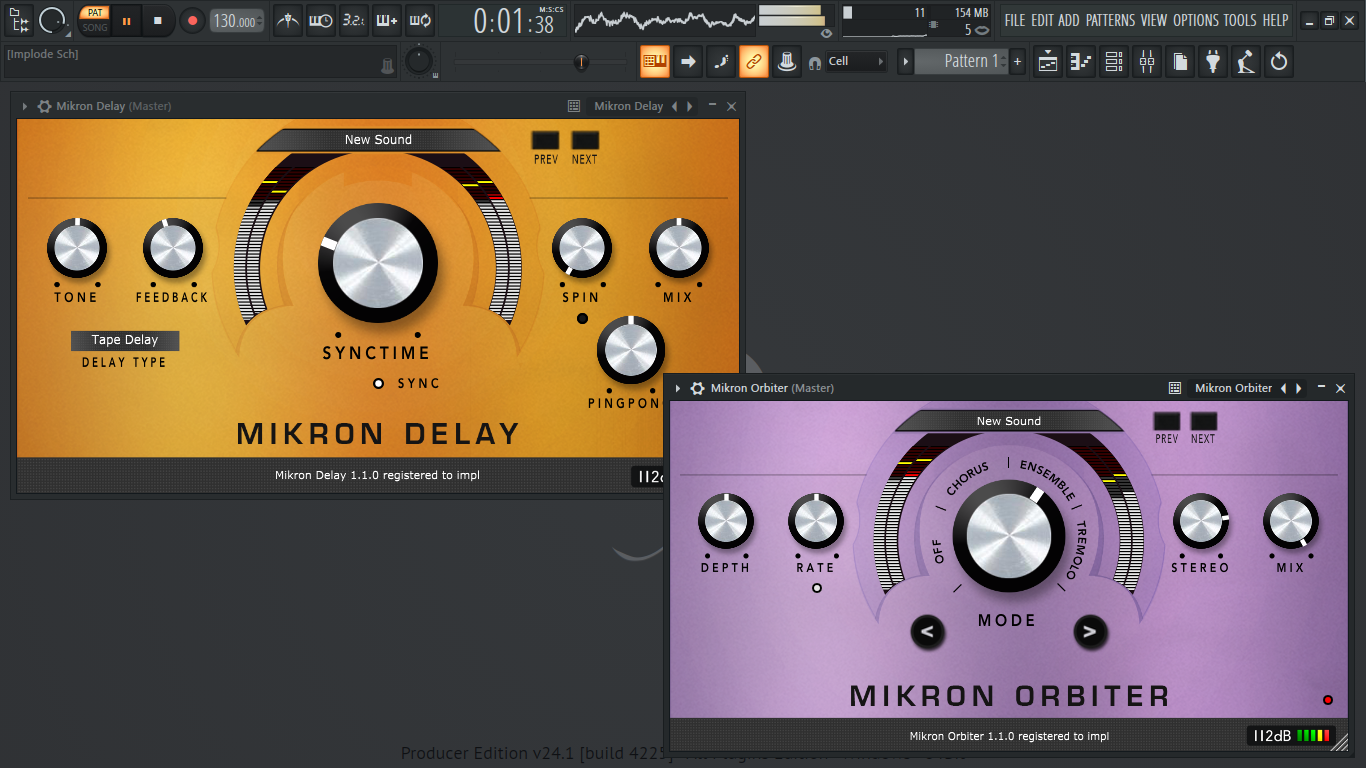Stop playback in the transport
The image size is (1366, 768).
coord(158,20)
